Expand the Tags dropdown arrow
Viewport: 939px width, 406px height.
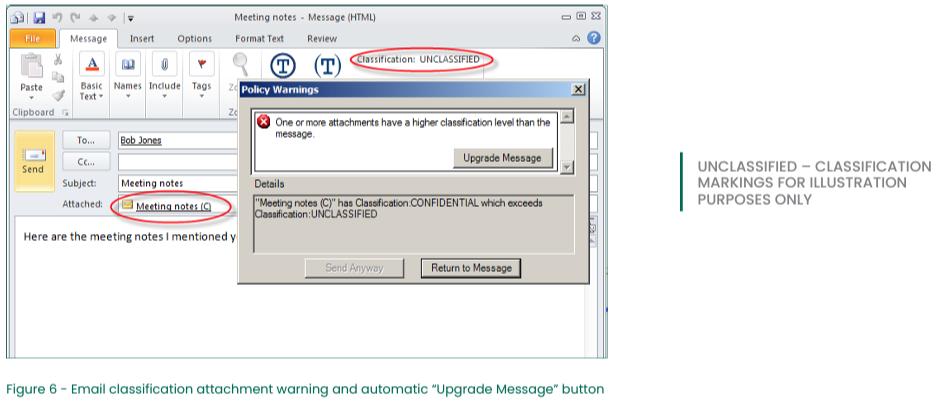pyautogui.click(x=201, y=96)
